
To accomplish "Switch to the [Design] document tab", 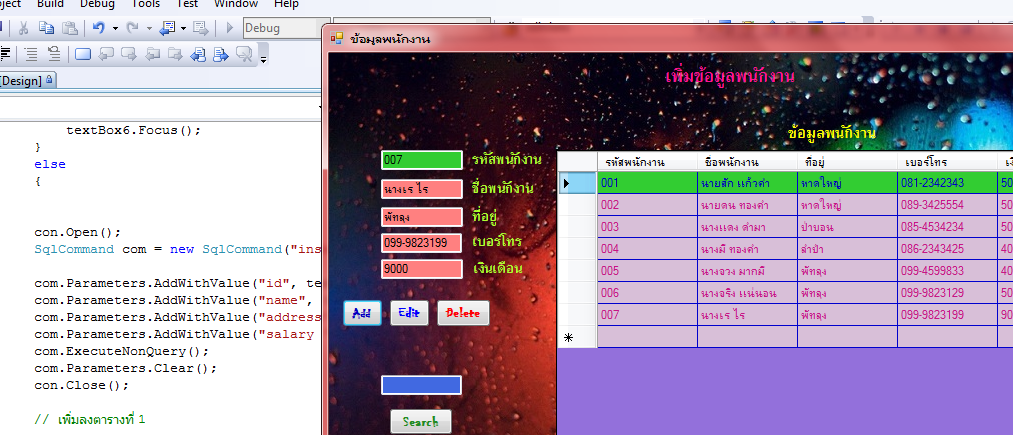I will [x=28, y=81].
